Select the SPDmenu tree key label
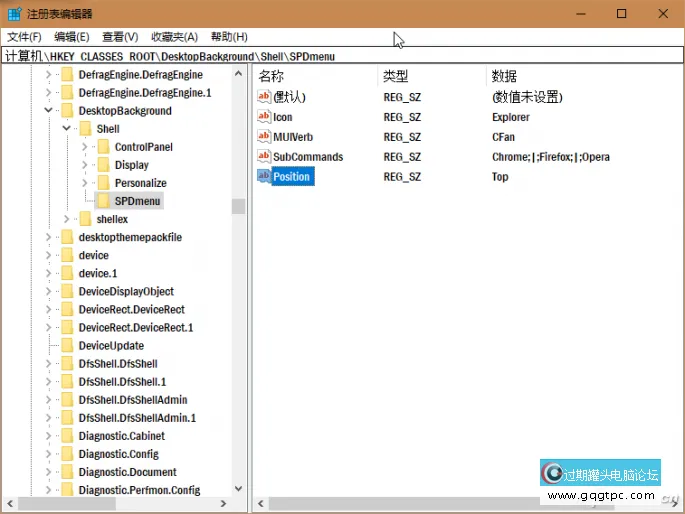Viewport: 685px width, 514px height. tap(137, 201)
